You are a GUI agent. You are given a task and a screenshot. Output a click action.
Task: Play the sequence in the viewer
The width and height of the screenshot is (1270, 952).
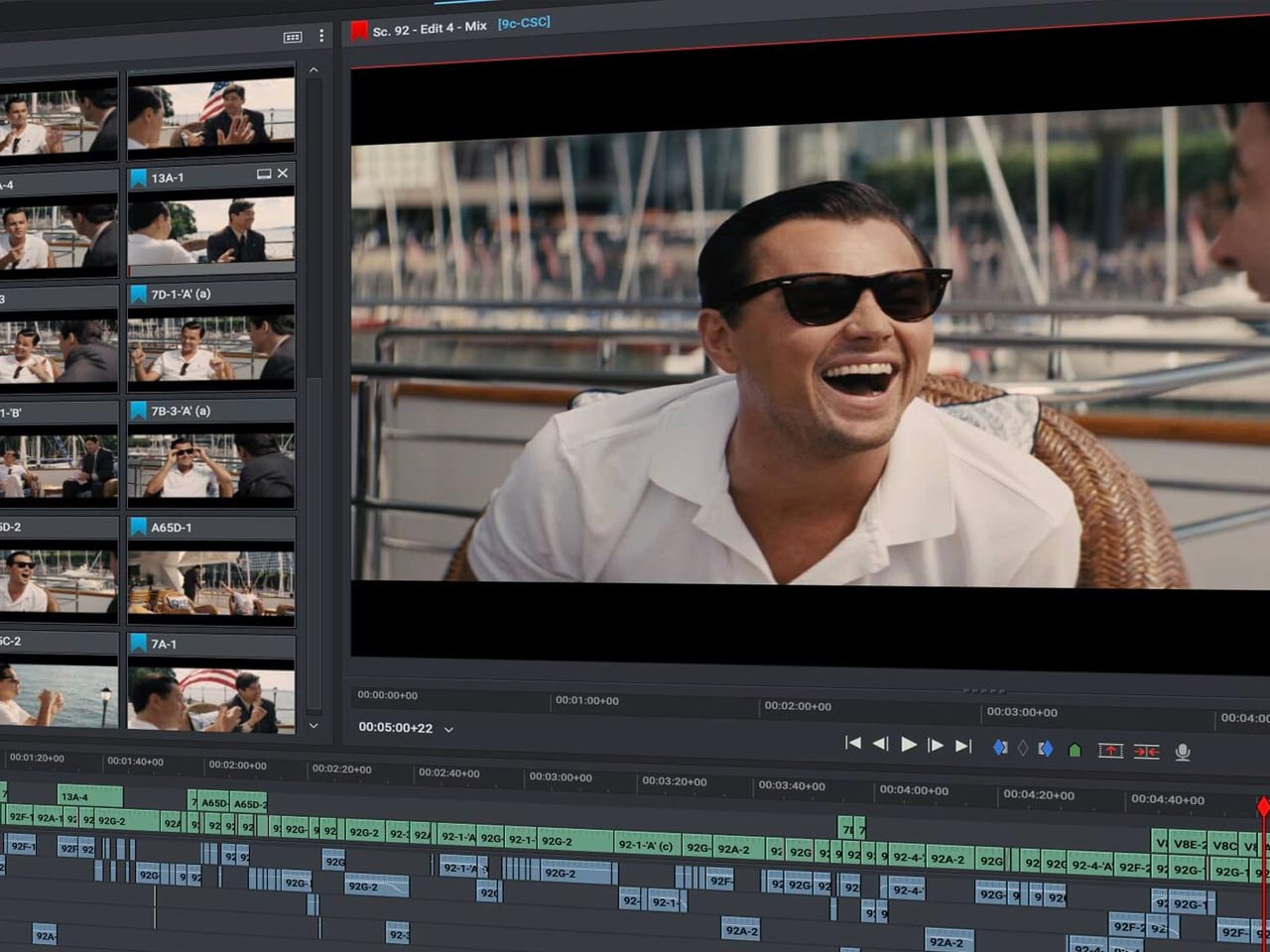pos(908,744)
